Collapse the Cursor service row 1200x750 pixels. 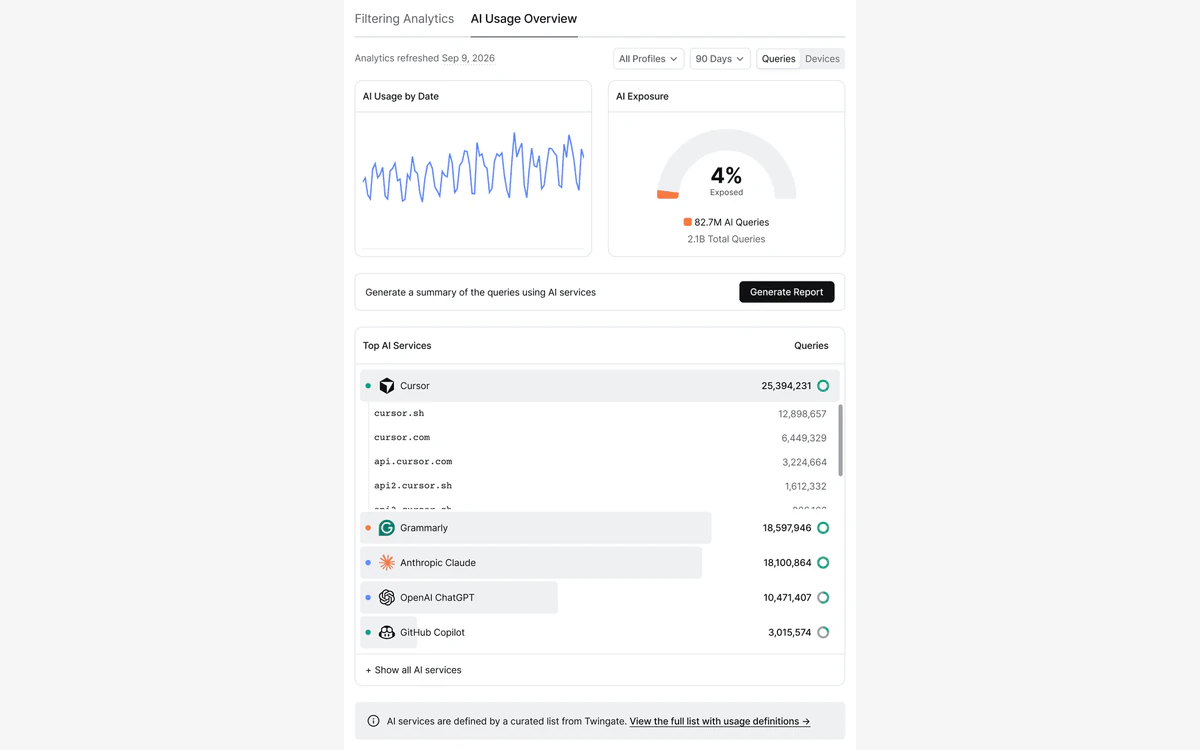click(600, 386)
